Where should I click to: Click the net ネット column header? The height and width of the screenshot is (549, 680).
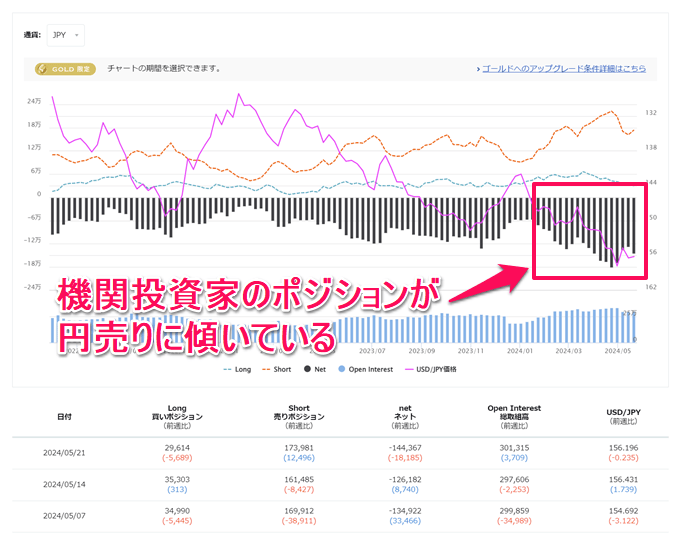(x=405, y=416)
